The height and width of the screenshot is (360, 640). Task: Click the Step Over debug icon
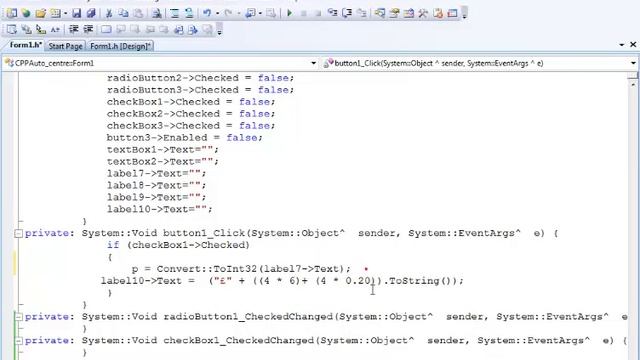tap(347, 13)
